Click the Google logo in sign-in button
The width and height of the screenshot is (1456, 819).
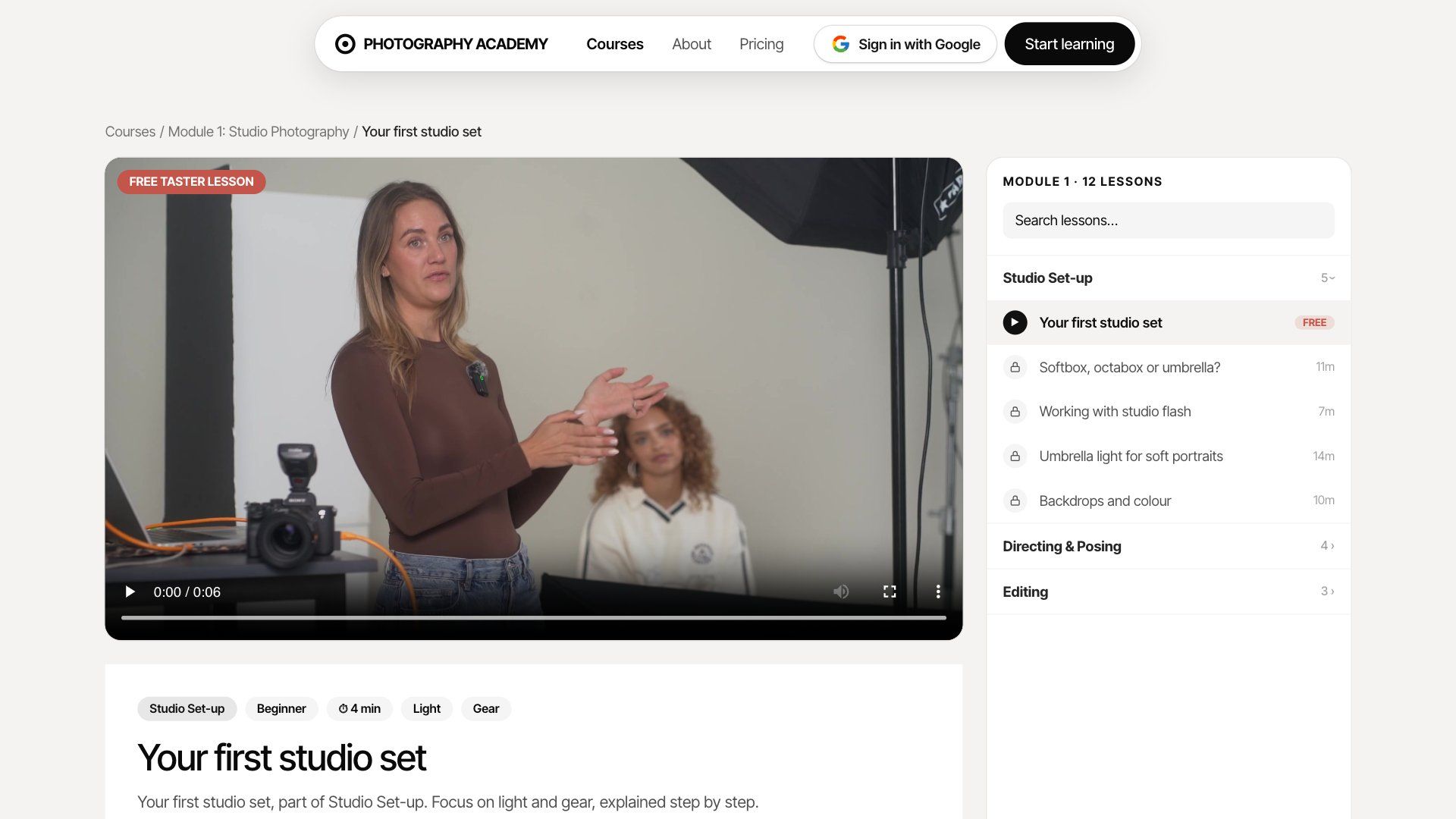(840, 44)
